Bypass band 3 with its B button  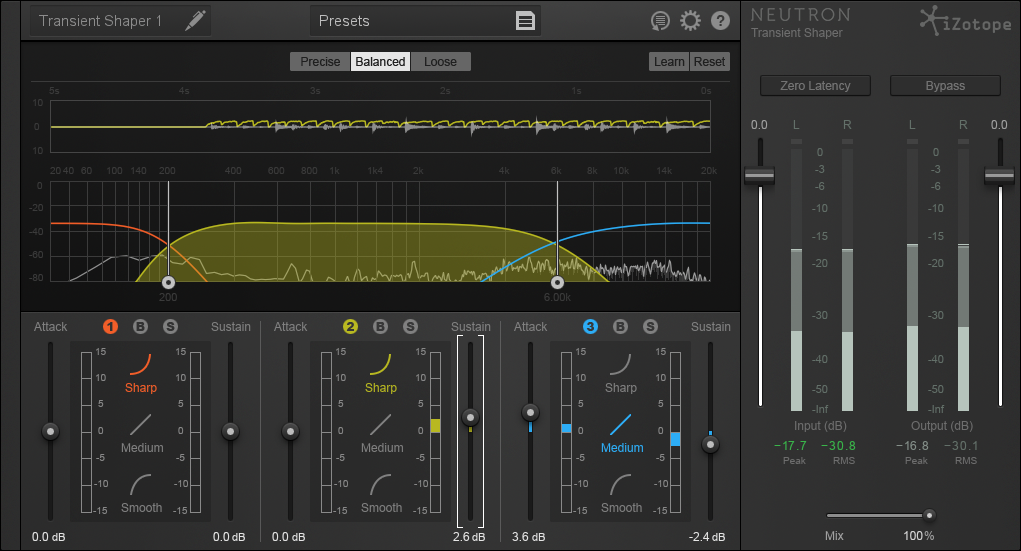point(620,326)
